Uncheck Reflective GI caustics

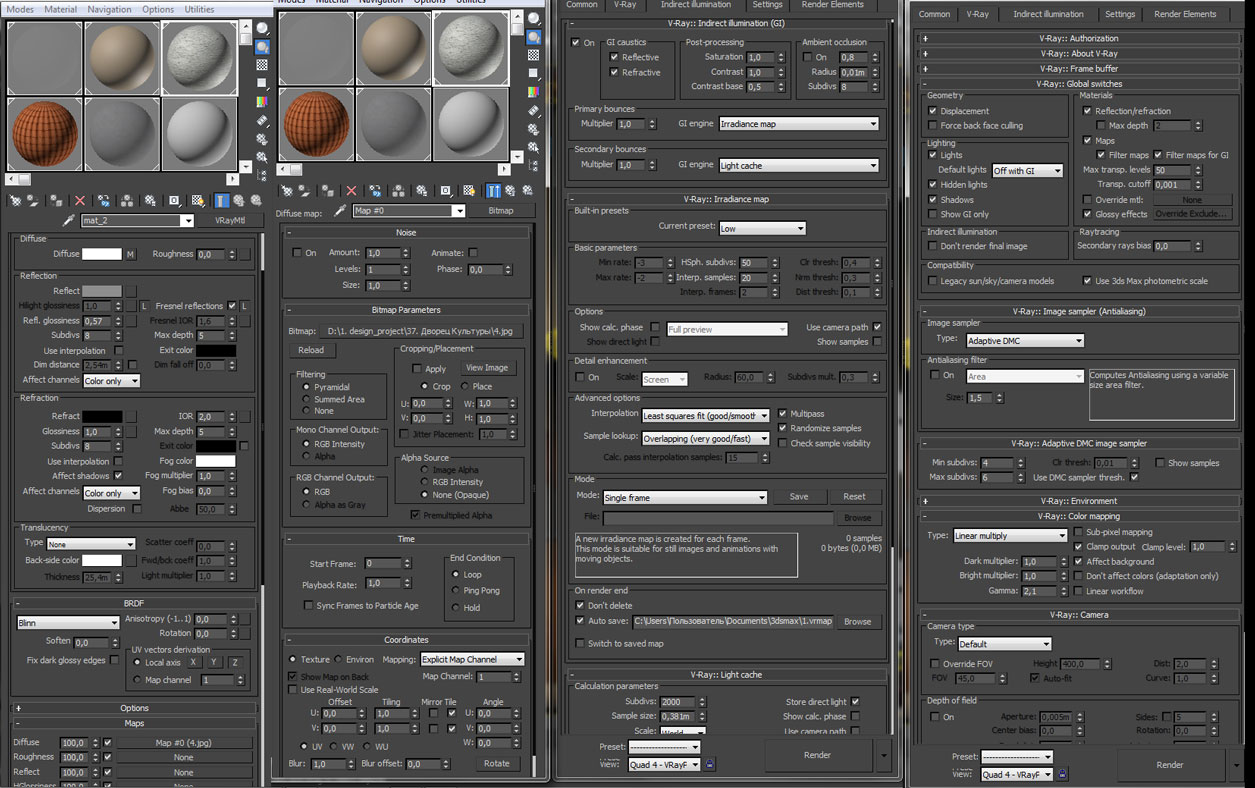coord(613,57)
